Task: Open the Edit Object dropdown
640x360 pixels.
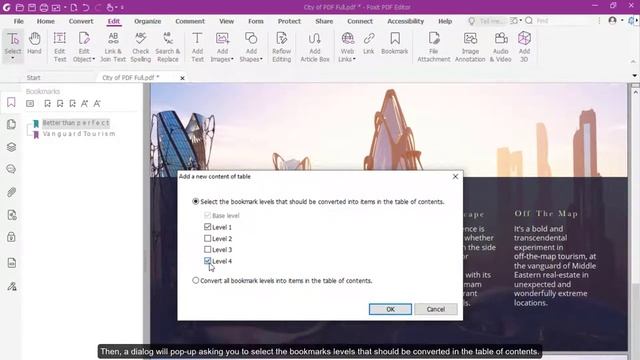Action: click(94, 59)
